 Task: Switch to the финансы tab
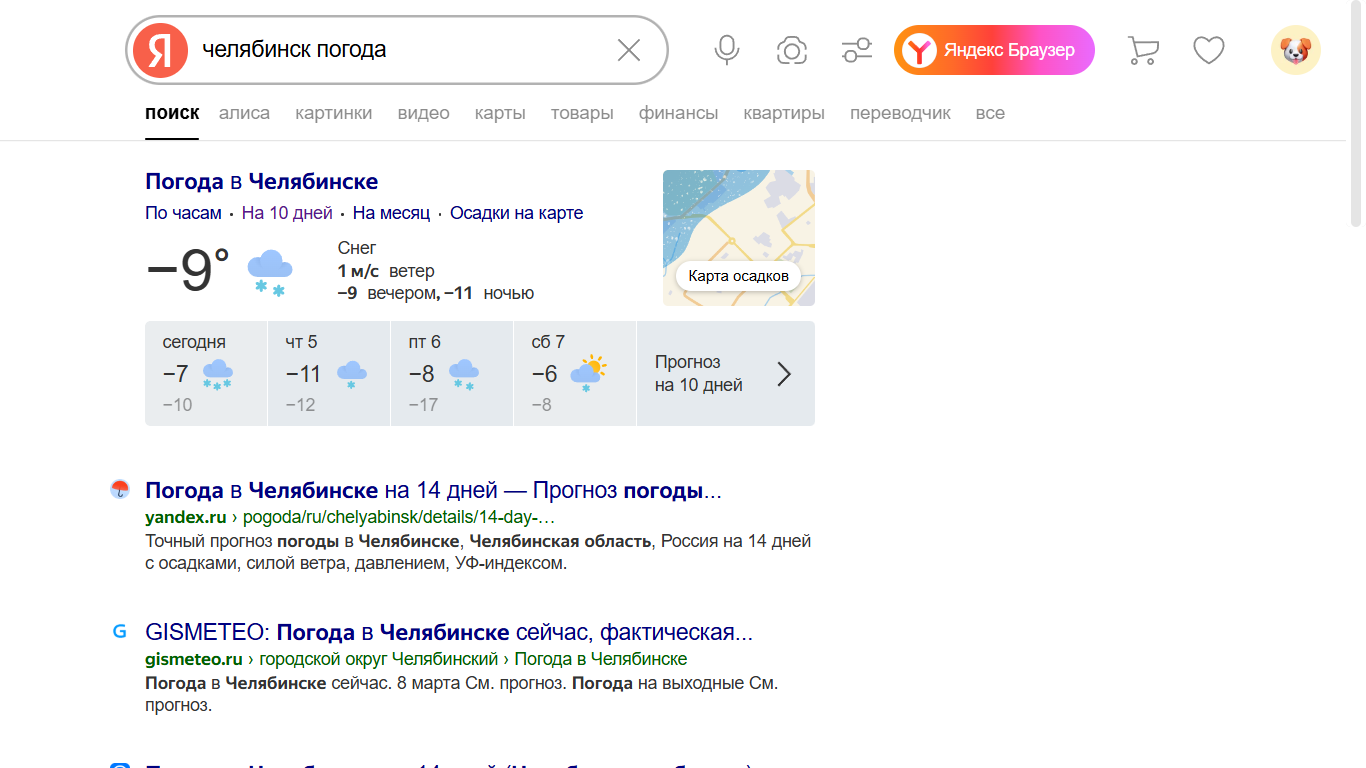(x=679, y=113)
